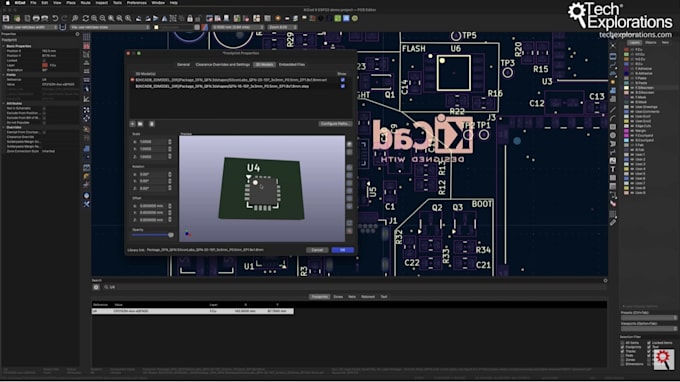Image resolution: width=680 pixels, height=382 pixels.
Task: Uncheck Show for the first 3D model
Action: point(343,80)
